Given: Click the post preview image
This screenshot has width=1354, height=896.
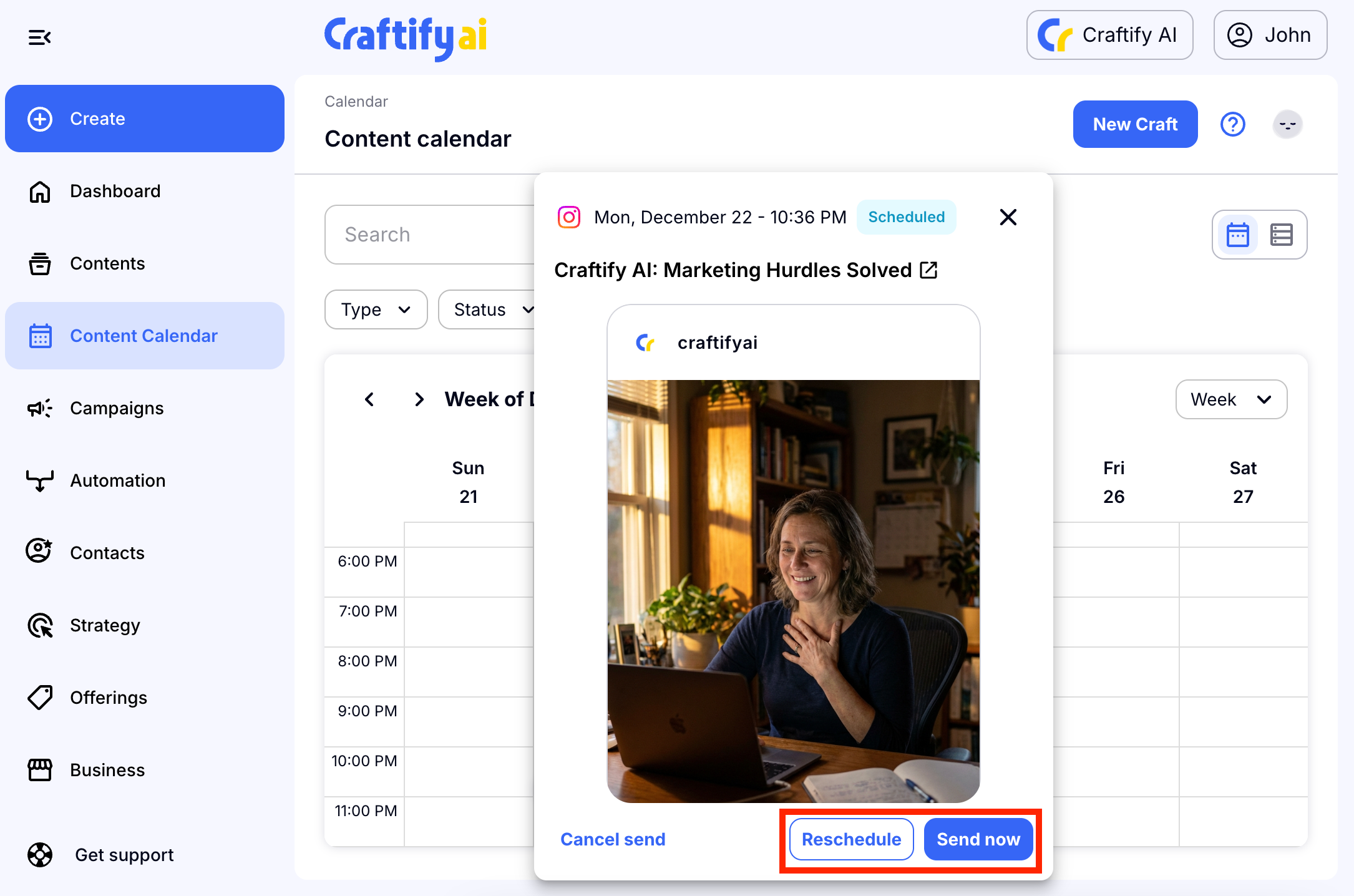Looking at the screenshot, I should (793, 590).
